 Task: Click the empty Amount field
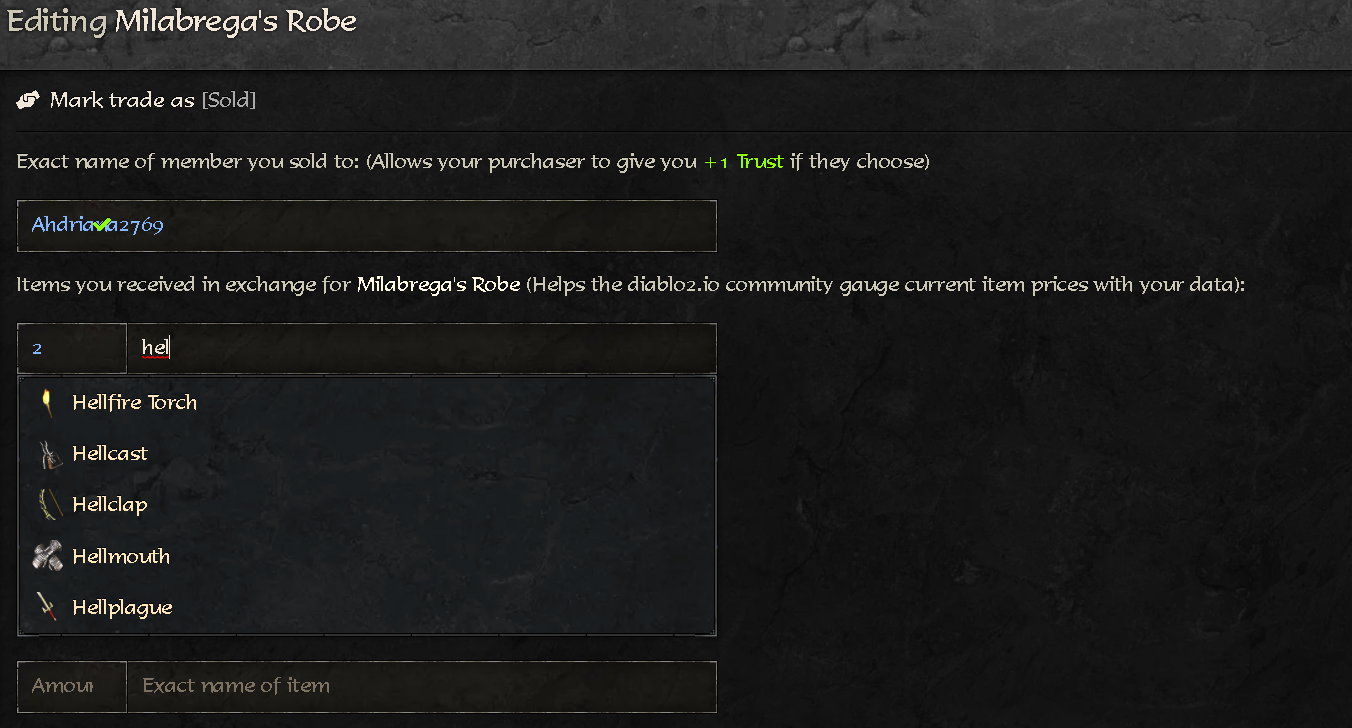72,686
